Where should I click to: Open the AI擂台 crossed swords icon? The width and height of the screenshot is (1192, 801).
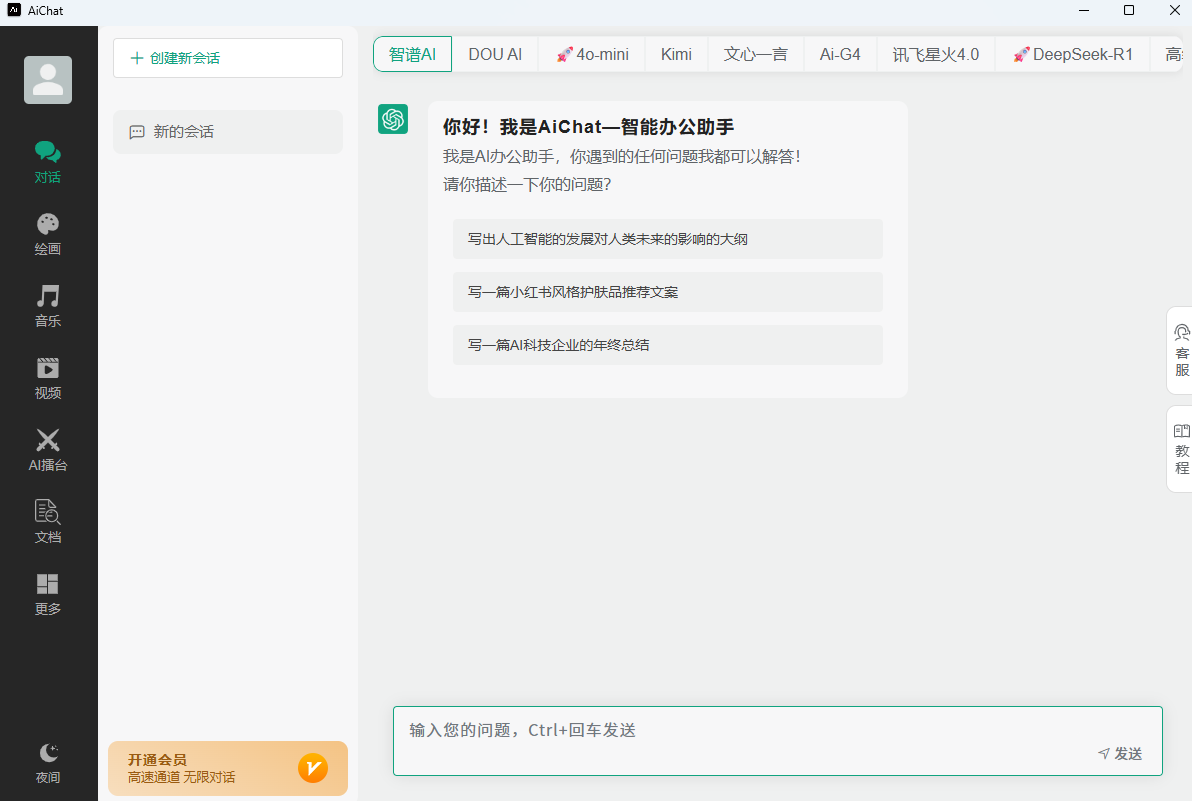48,441
